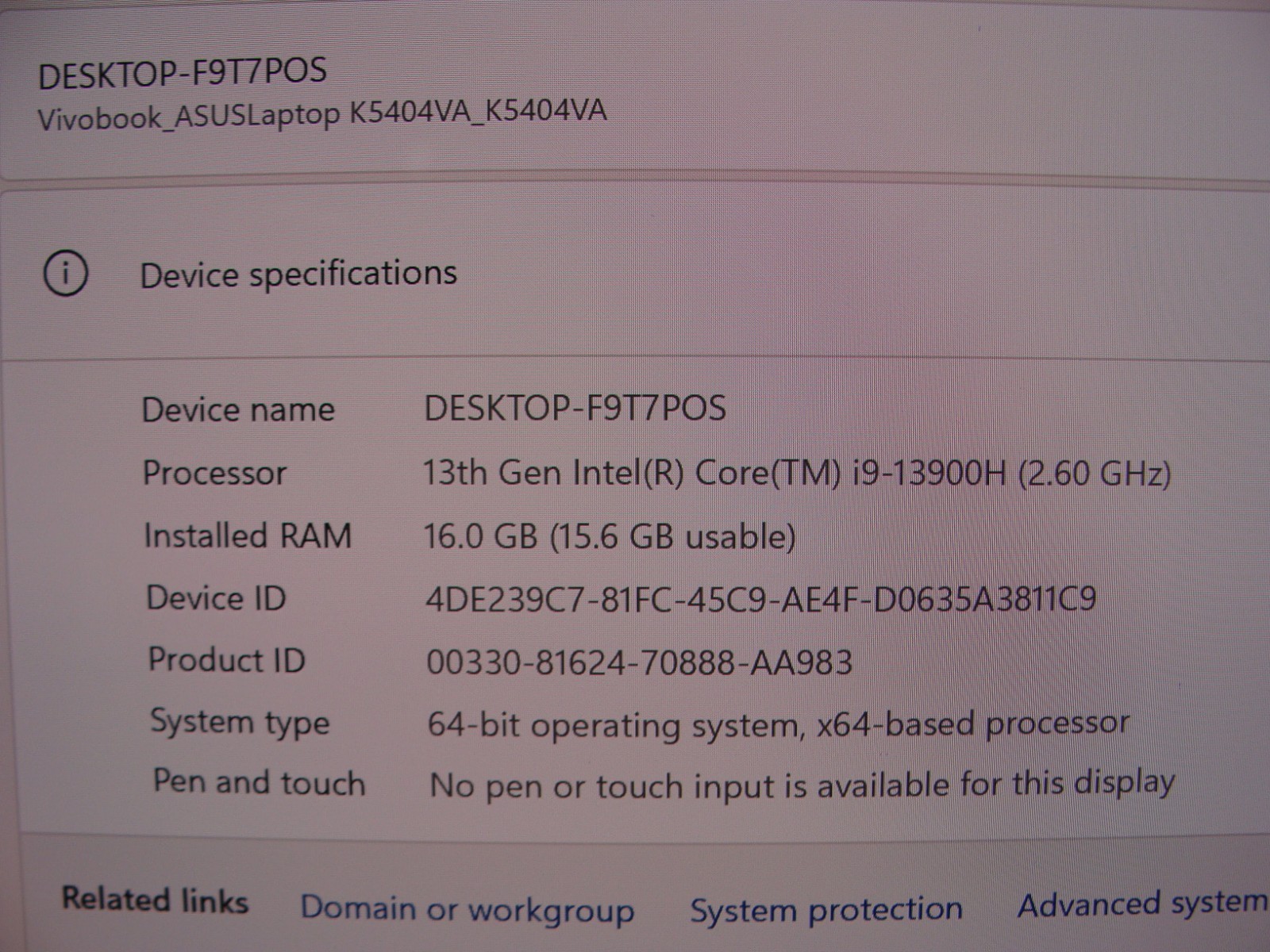Select the 16.0 GB RAM value

(x=610, y=537)
